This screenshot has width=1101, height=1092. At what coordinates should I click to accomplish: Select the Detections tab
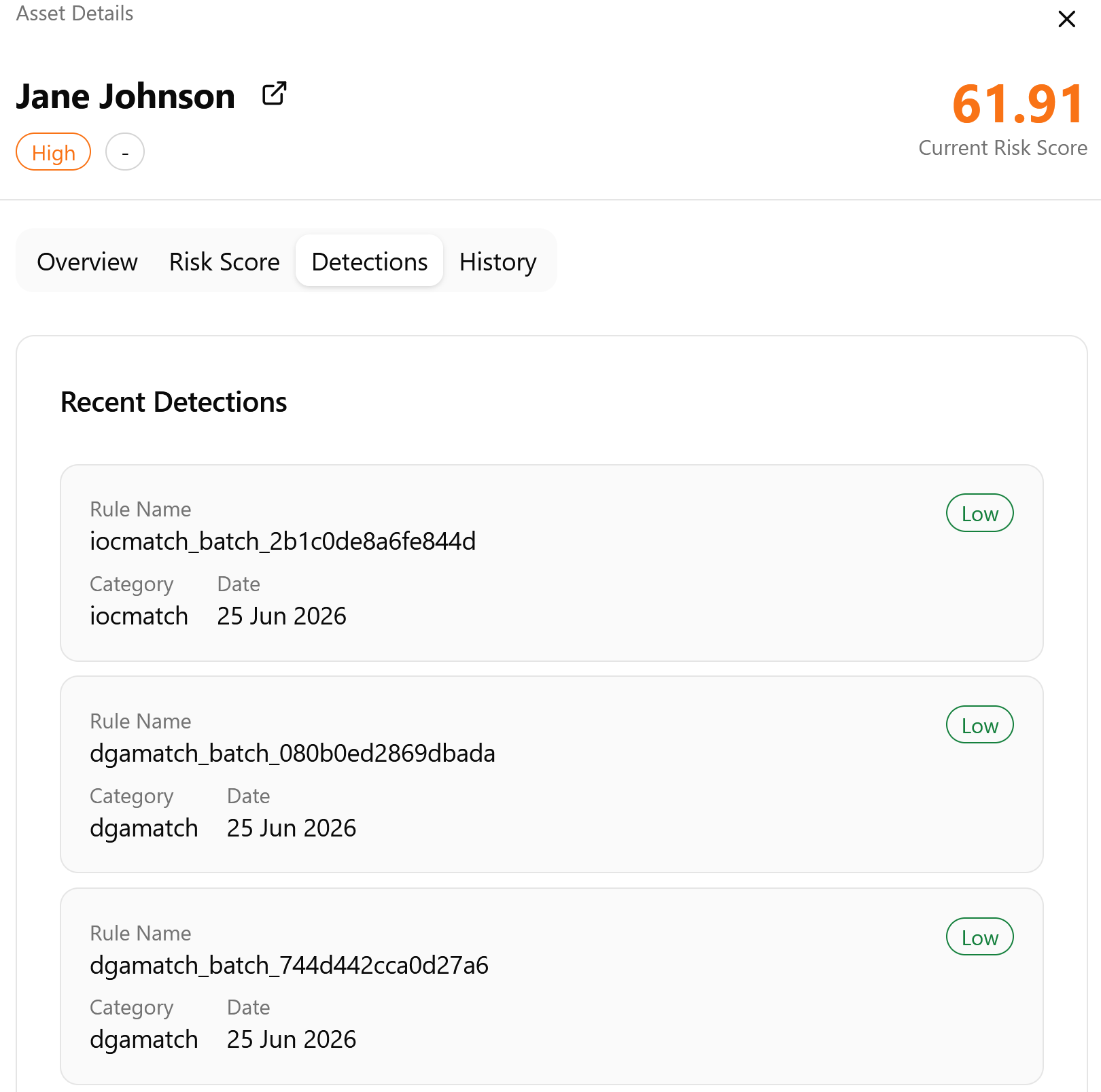tap(370, 262)
